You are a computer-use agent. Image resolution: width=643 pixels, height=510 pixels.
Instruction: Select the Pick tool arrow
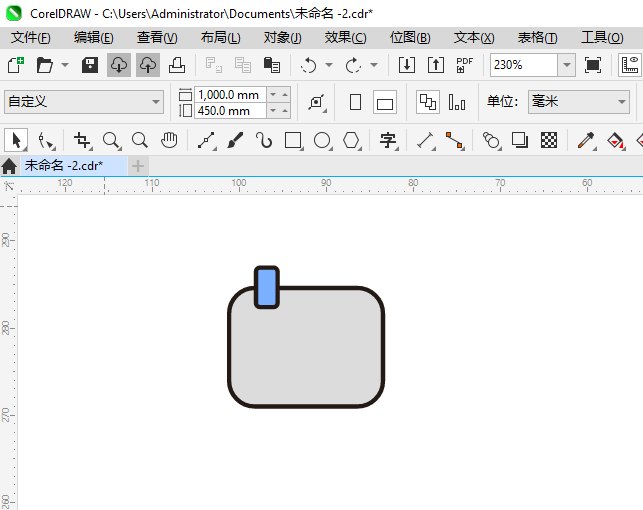15,140
